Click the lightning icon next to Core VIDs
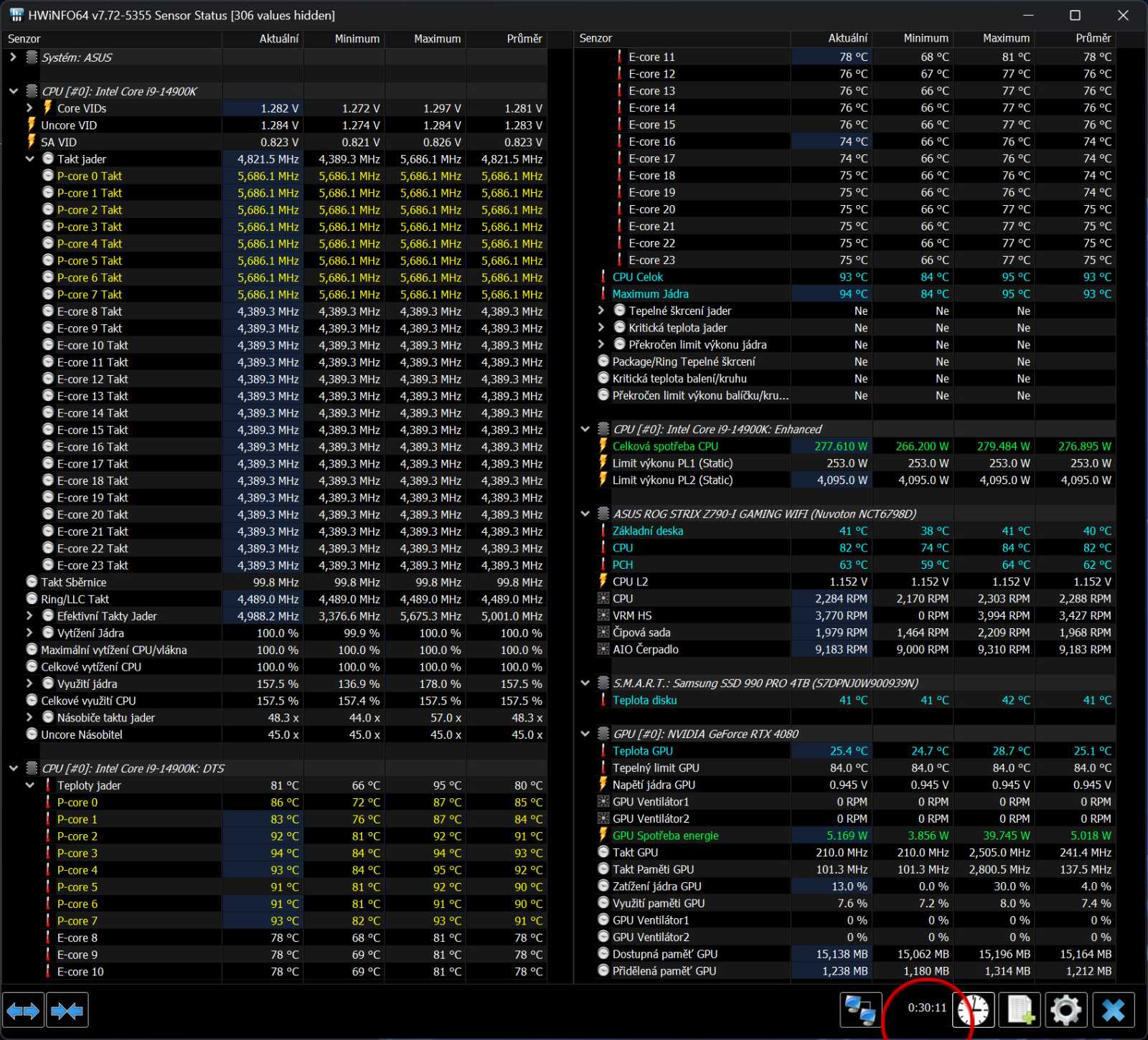This screenshot has width=1148, height=1040. (x=47, y=108)
